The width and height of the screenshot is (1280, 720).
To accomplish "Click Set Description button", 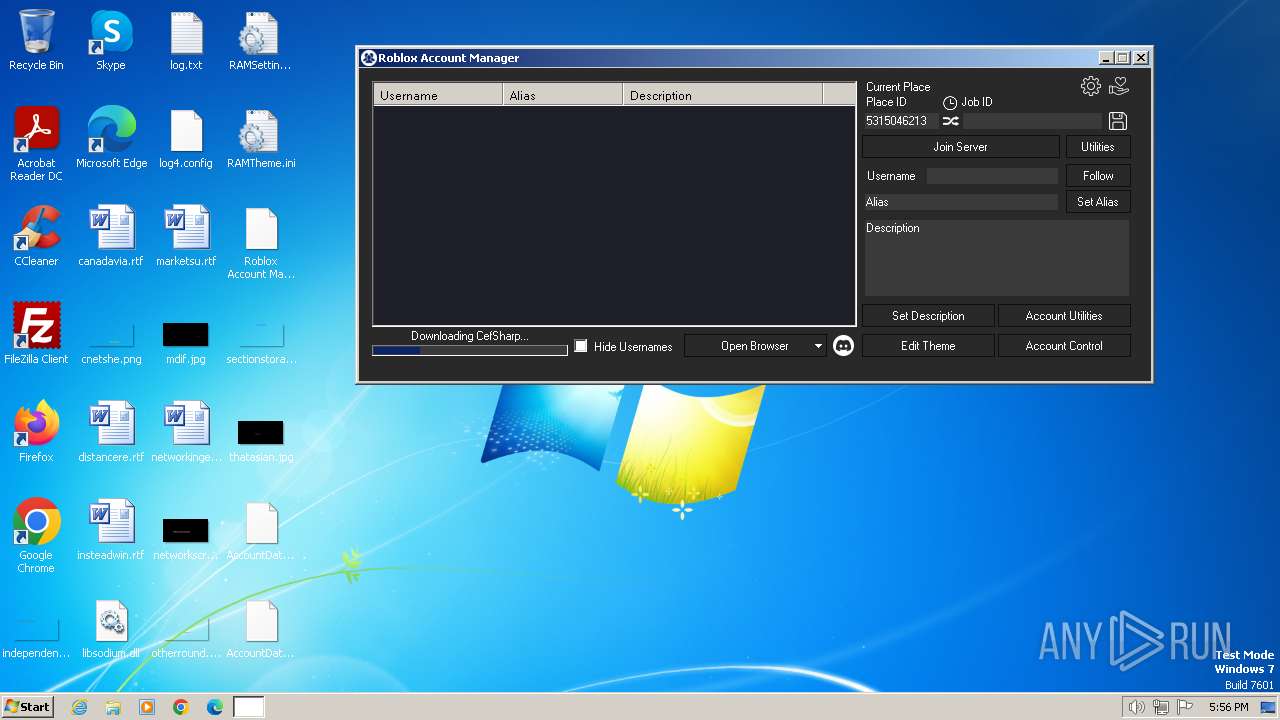I will [x=928, y=316].
